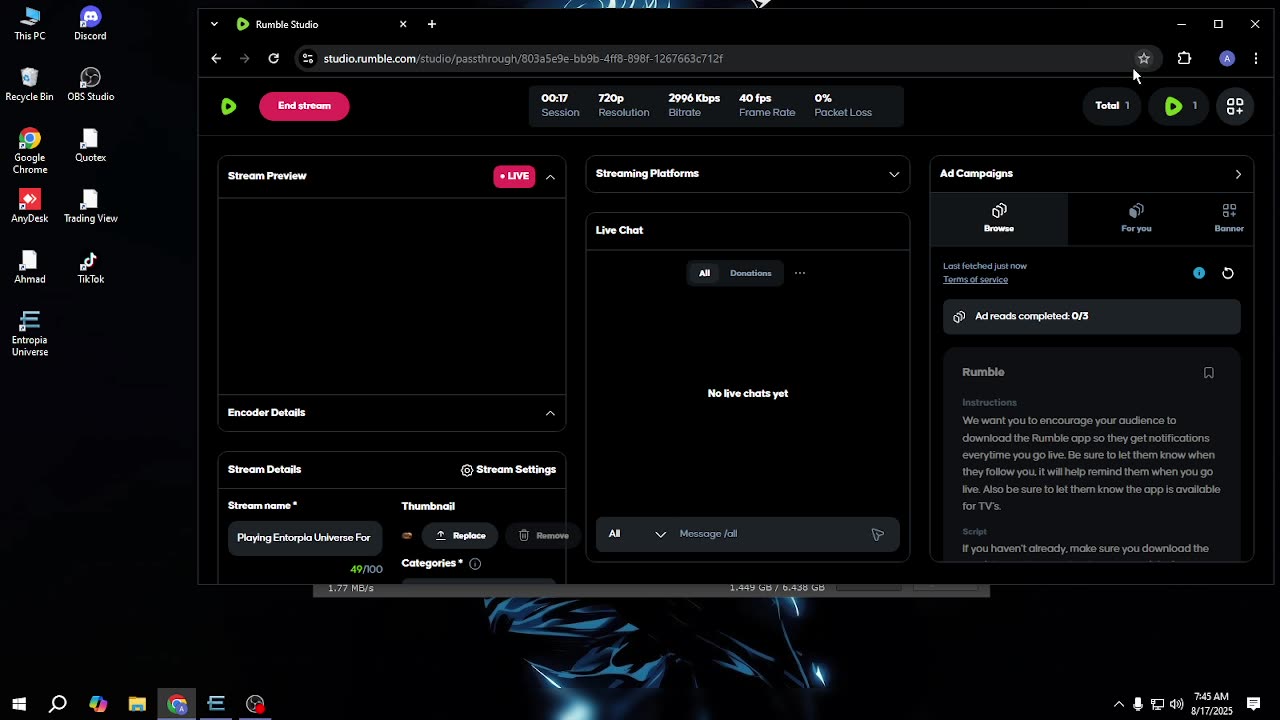Open the browser Extensions menu
Screen dimensions: 1280x720
pyautogui.click(x=1184, y=59)
